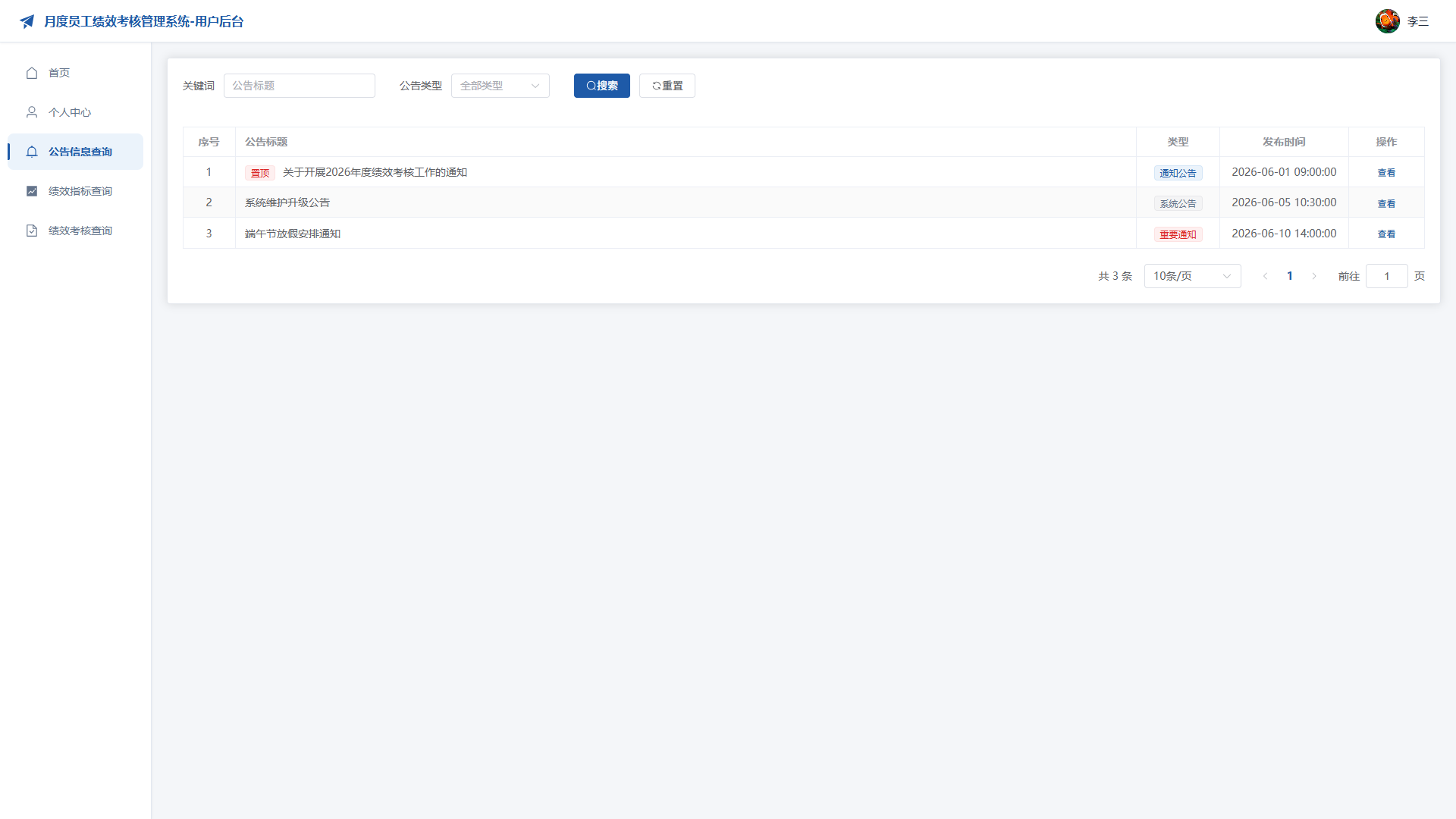The width and height of the screenshot is (1456, 819).
Task: Click the 搜索 button
Action: [602, 86]
